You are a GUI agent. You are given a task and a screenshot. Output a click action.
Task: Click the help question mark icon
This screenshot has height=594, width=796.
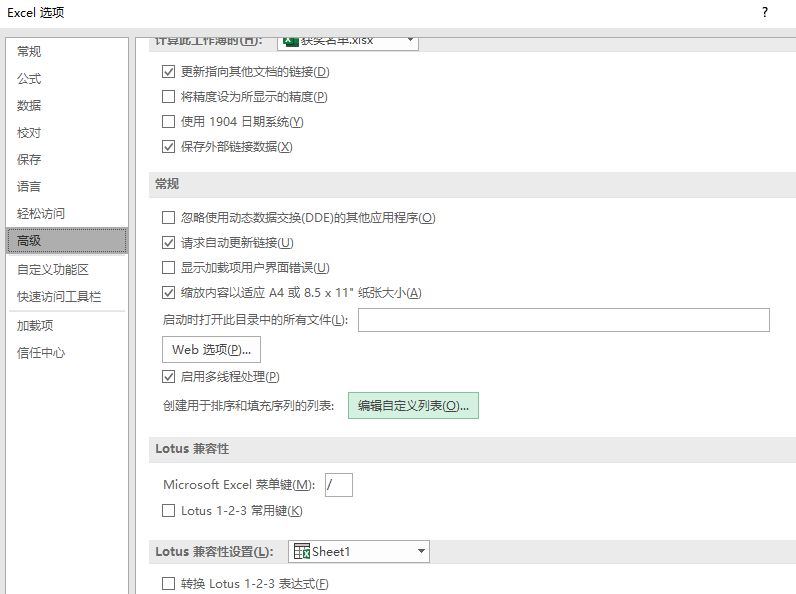tap(765, 12)
